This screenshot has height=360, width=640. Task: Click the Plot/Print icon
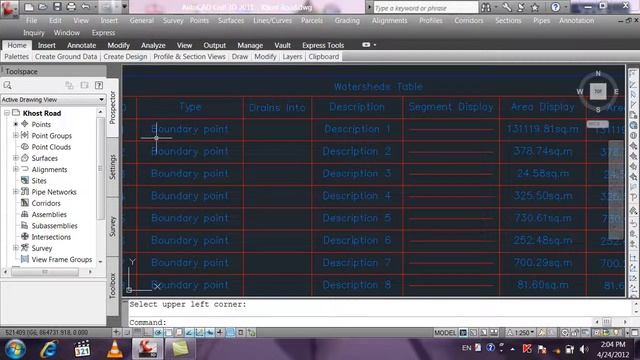[71, 7]
